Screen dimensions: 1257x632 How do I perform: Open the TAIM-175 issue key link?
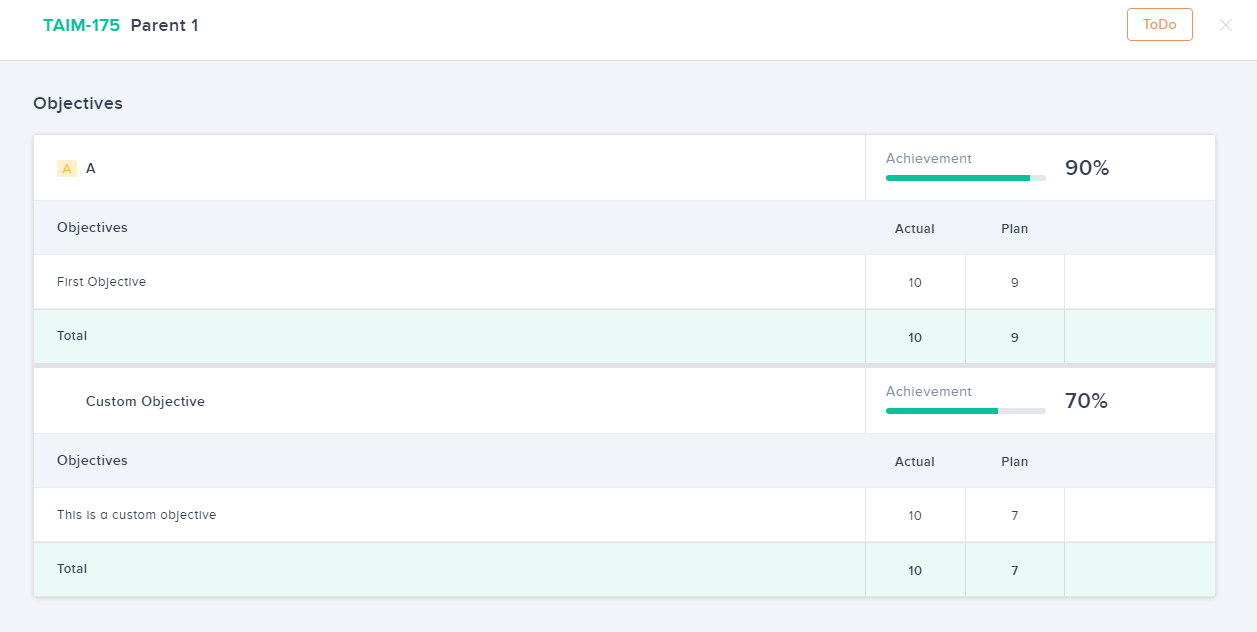81,26
